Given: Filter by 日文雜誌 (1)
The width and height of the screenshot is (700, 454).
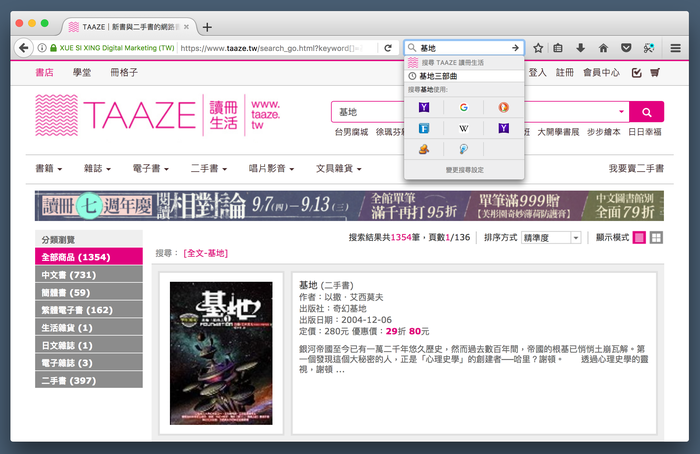Looking at the screenshot, I should click(x=89, y=345).
